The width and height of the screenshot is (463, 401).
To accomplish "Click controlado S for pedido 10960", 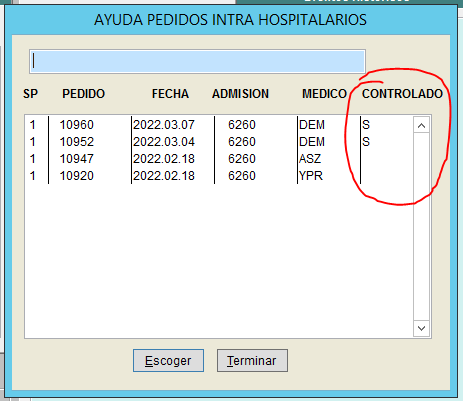I will coord(366,125).
